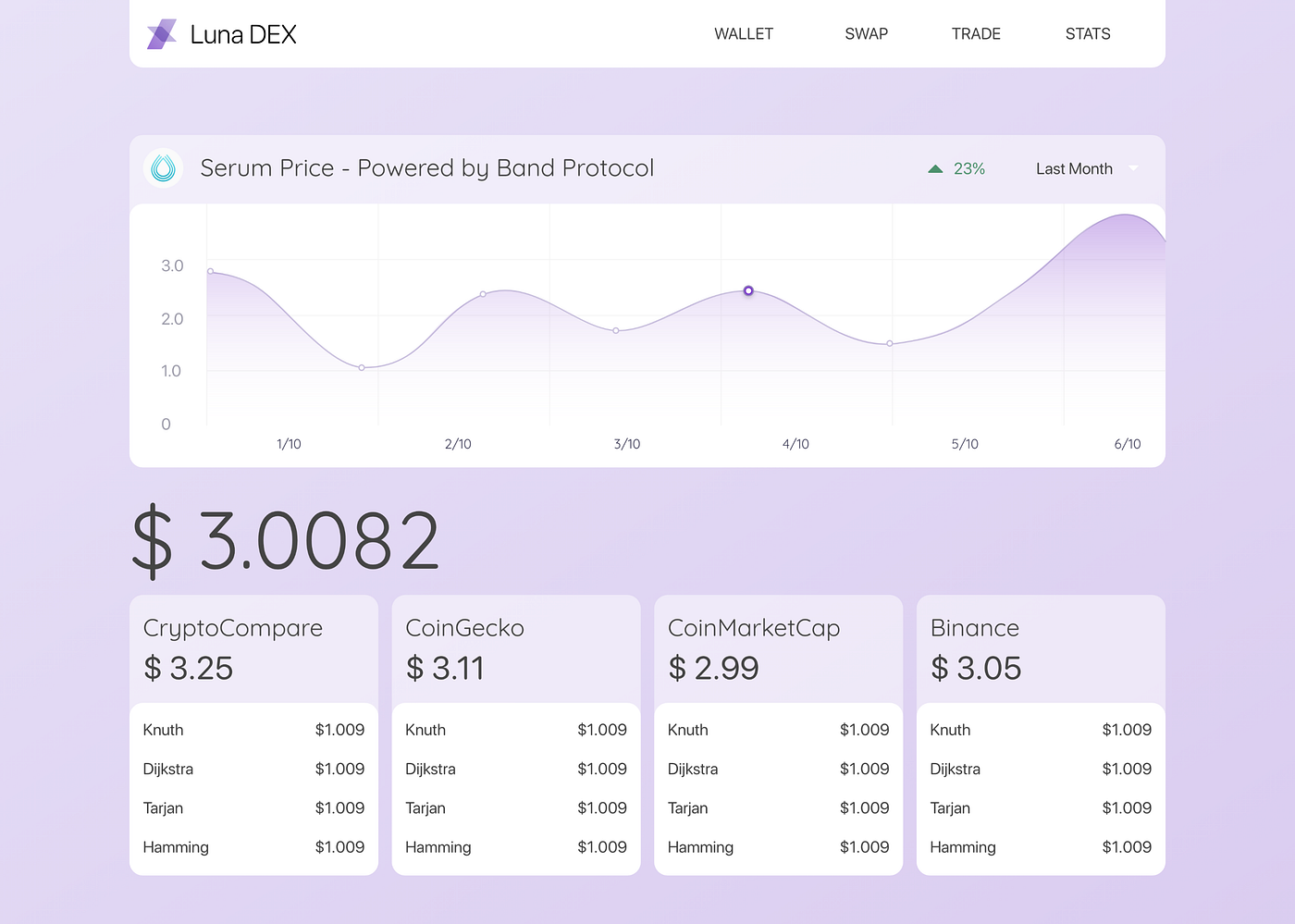Click the Serum Price chart title
This screenshot has width=1295, height=924.
426,167
